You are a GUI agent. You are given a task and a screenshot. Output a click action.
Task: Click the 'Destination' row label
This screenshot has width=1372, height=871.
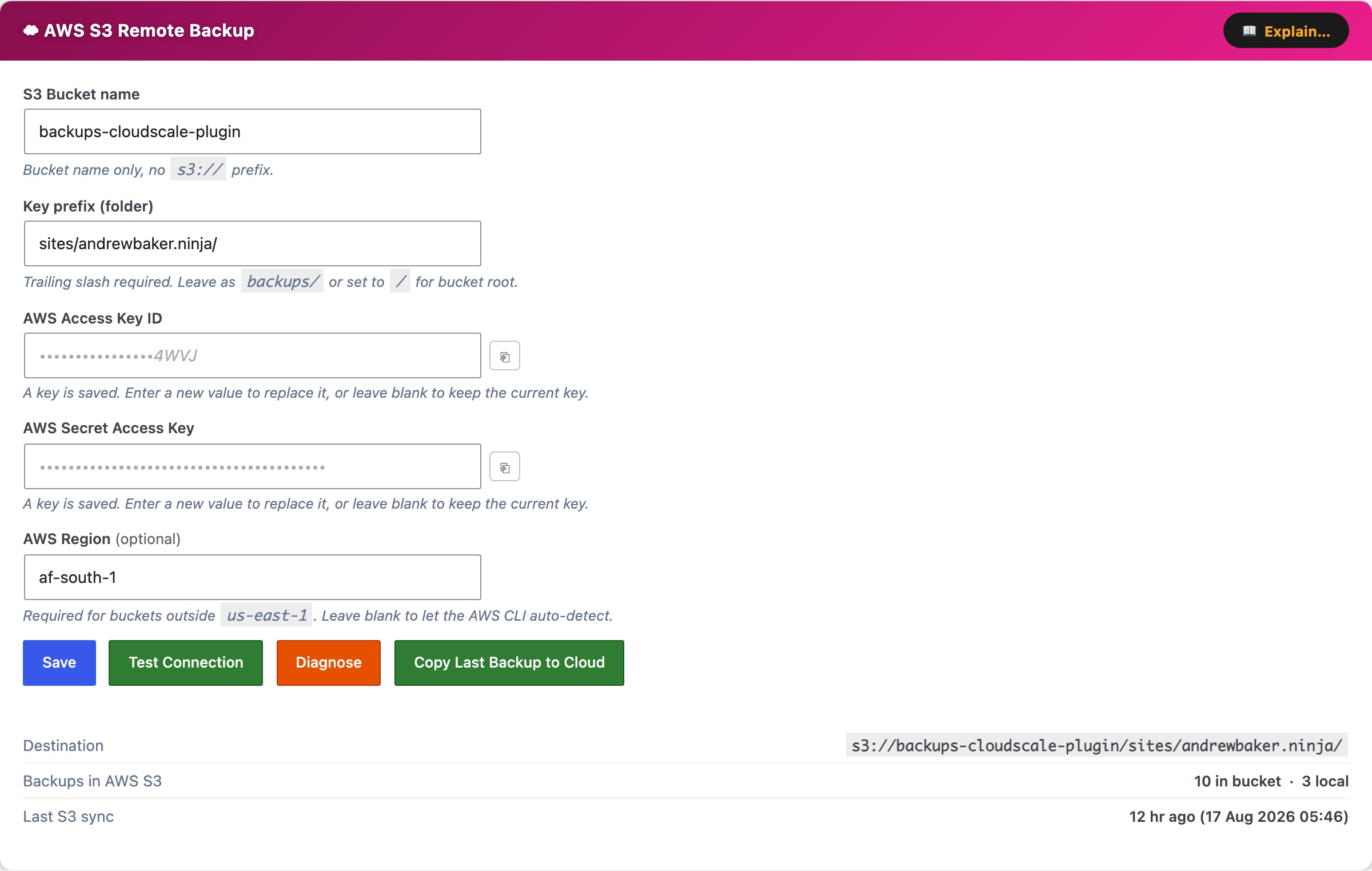pyautogui.click(x=63, y=745)
